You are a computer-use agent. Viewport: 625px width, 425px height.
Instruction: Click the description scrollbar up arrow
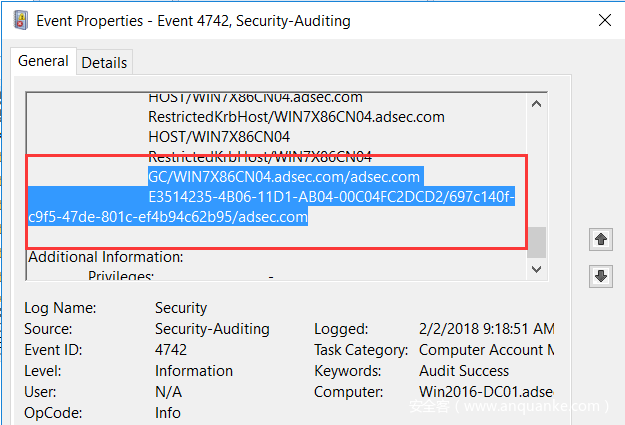coord(537,104)
